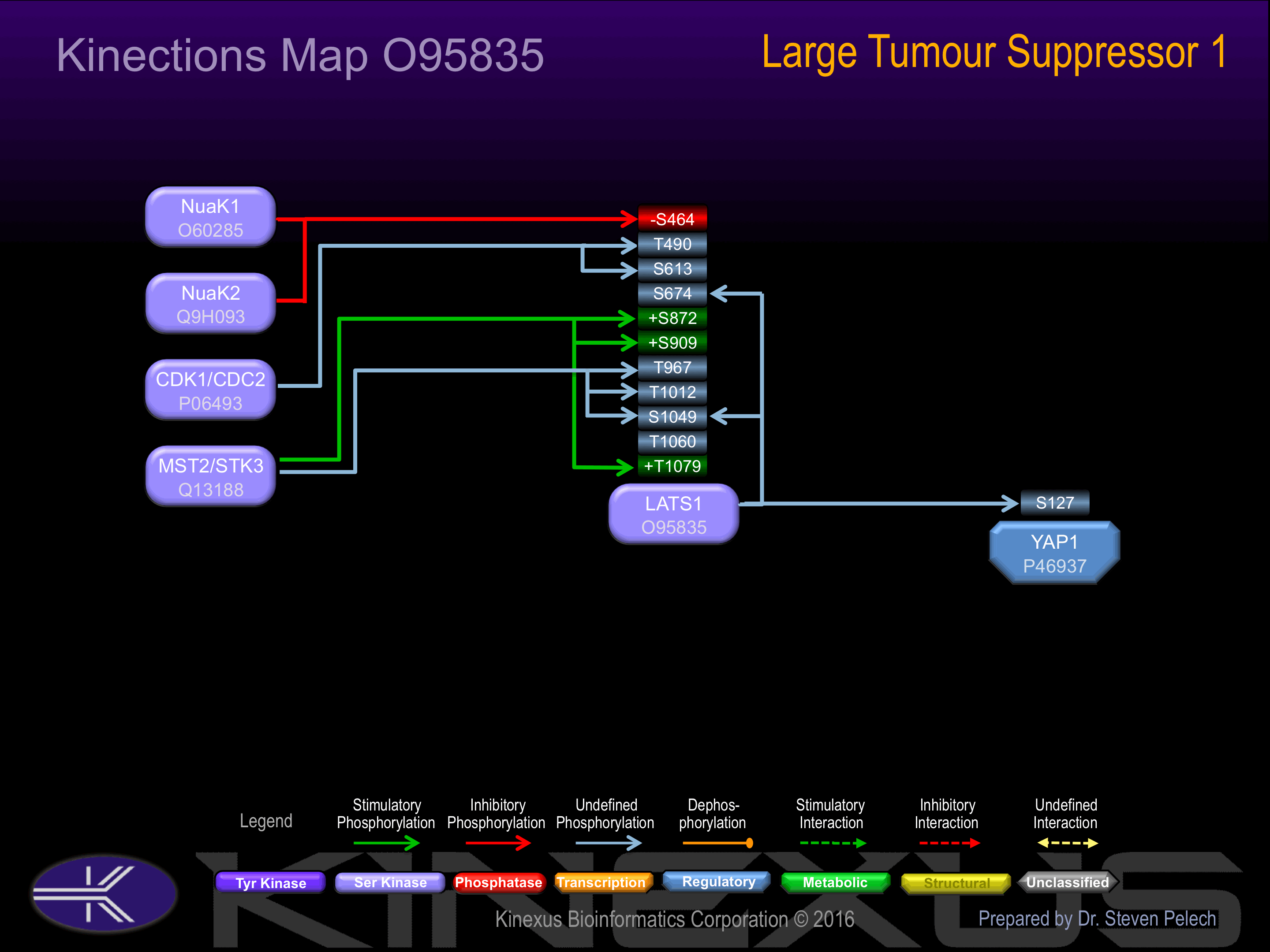Click the Kinexus logo oval

point(104,893)
